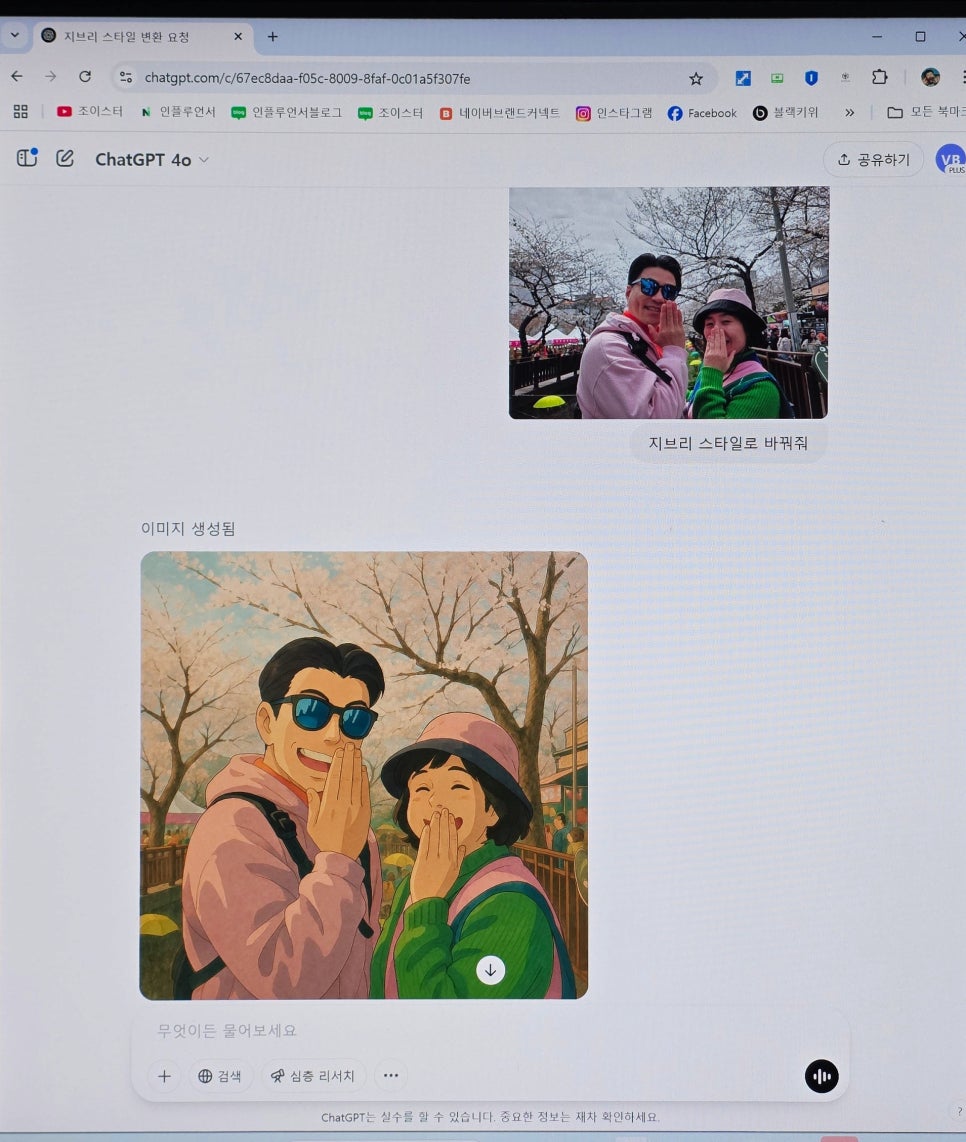
Task: Attach a file with the plus button
Action: click(x=165, y=1076)
